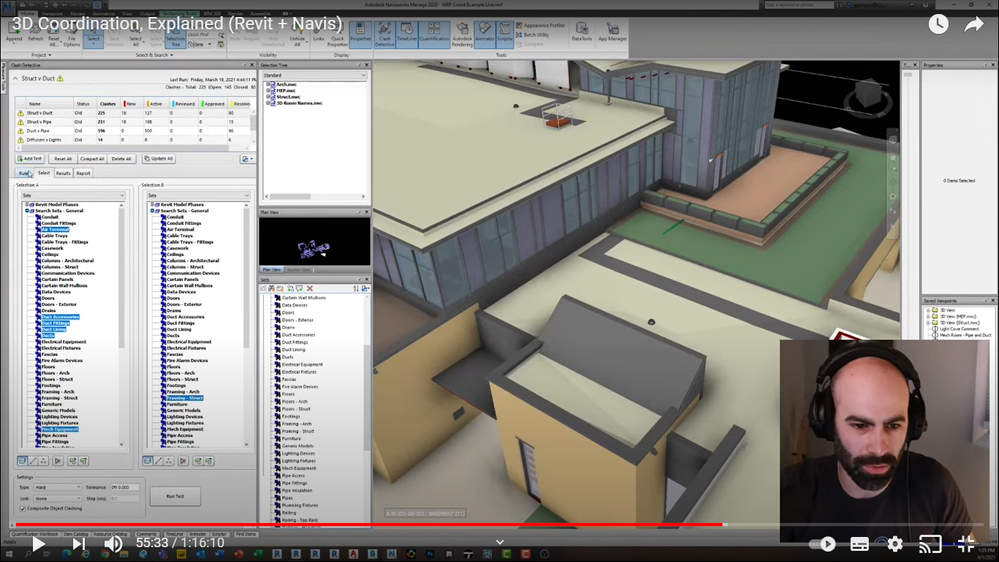Screen dimensions: 999x562
Task: Switch to the Results tab
Action: [x=63, y=173]
